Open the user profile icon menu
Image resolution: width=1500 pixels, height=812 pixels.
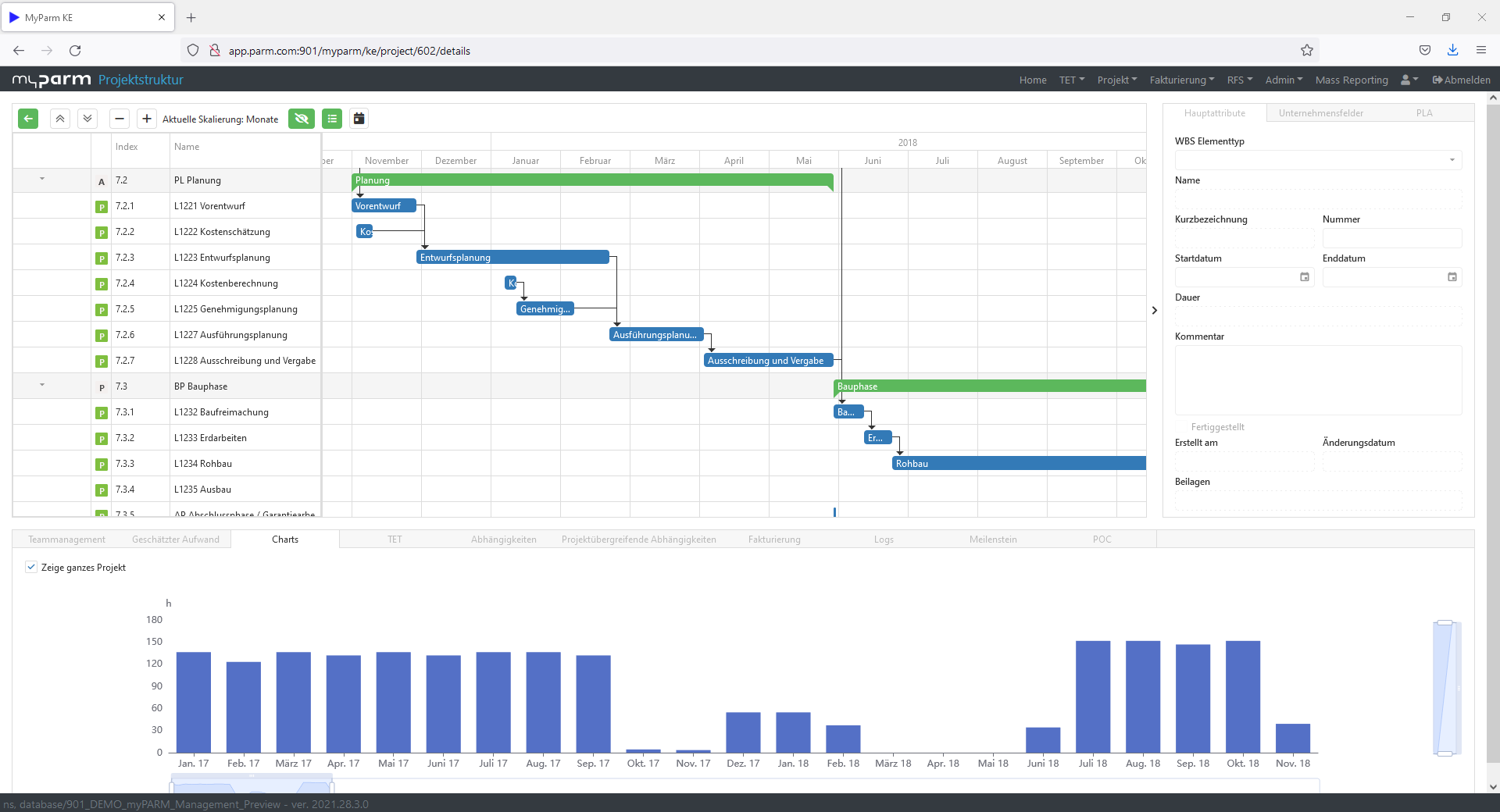coord(1408,80)
